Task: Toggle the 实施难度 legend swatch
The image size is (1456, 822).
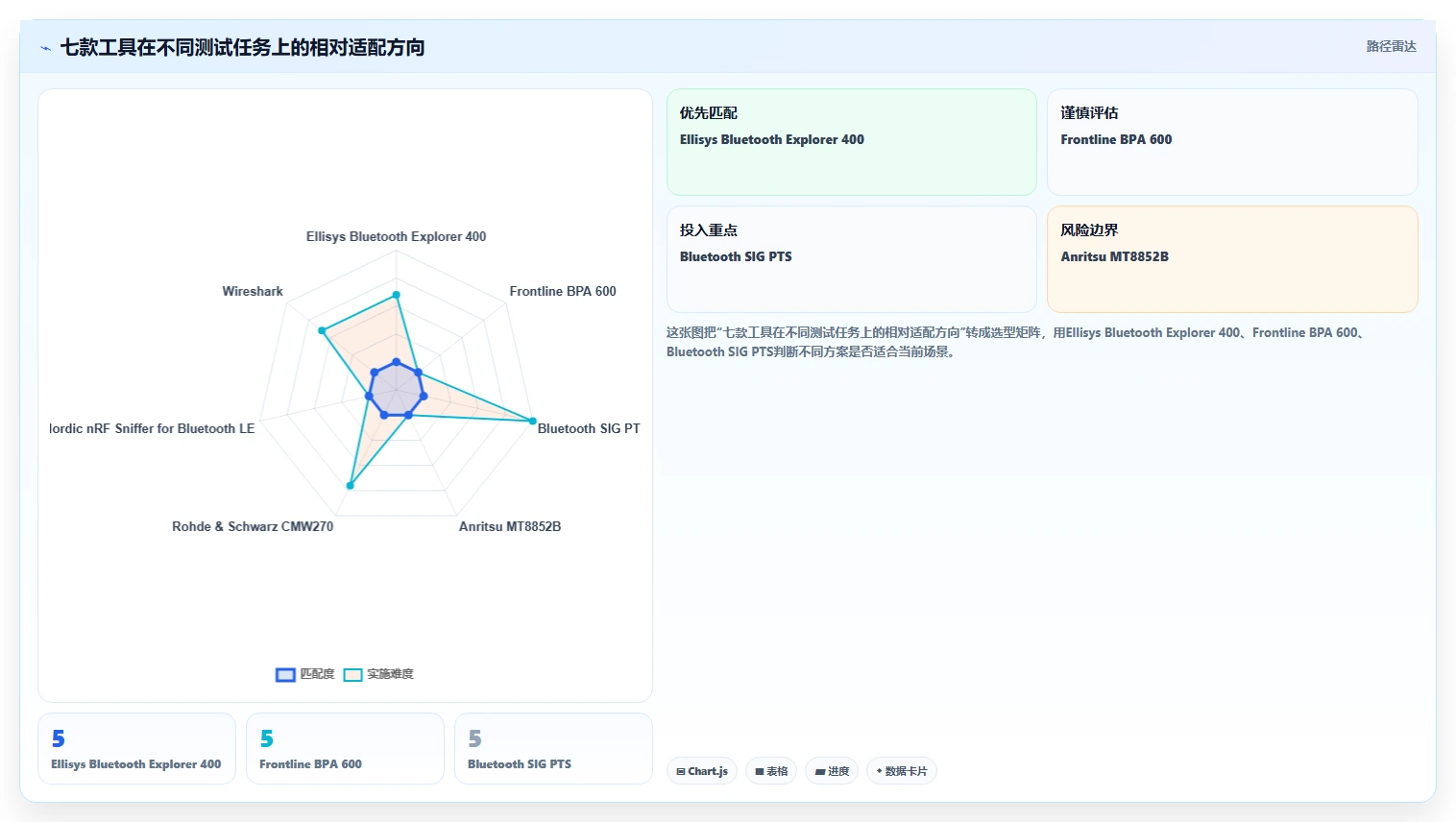Action: coord(352,675)
